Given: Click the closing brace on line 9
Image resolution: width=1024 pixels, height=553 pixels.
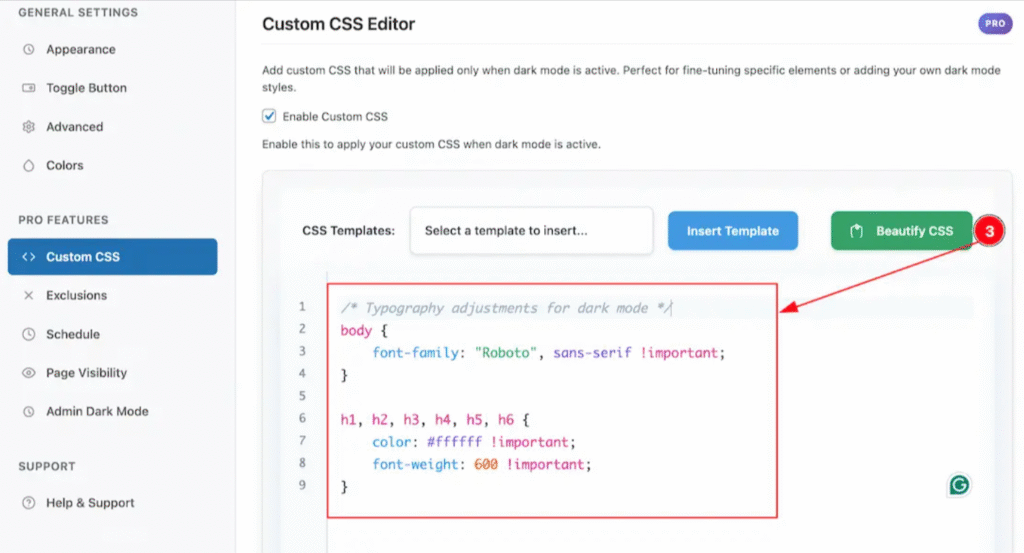Looking at the screenshot, I should click(344, 487).
